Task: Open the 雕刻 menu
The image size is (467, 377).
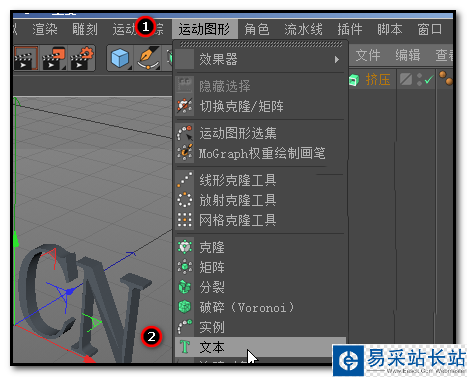Action: click(x=85, y=29)
